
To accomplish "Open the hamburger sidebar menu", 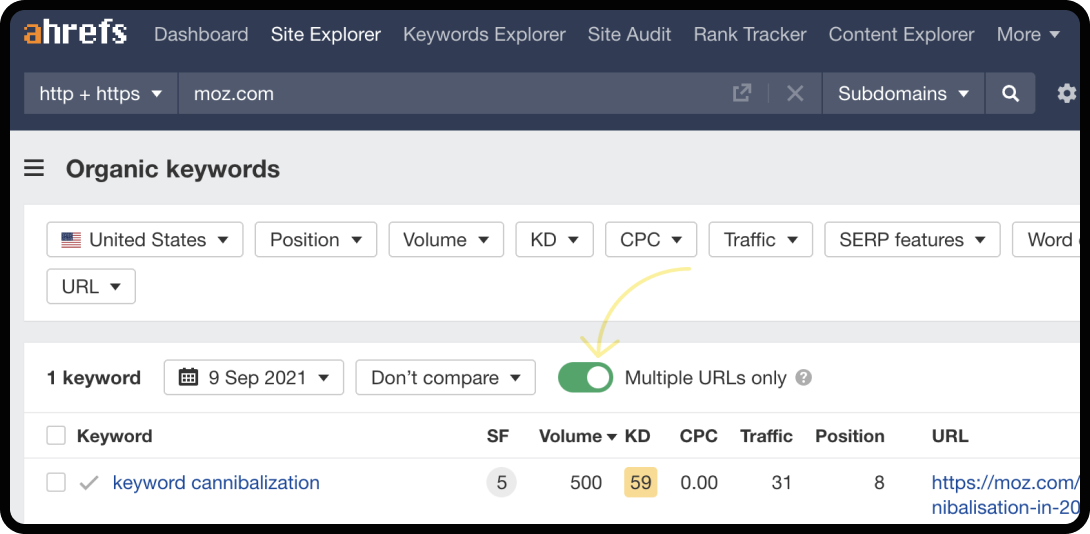I will (x=34, y=169).
